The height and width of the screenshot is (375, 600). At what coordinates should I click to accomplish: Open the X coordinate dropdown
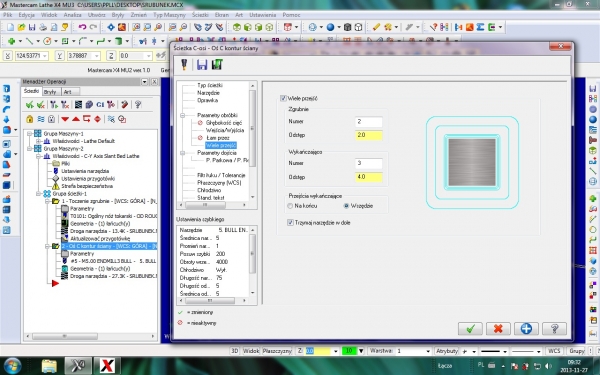pyautogui.click(x=45, y=56)
